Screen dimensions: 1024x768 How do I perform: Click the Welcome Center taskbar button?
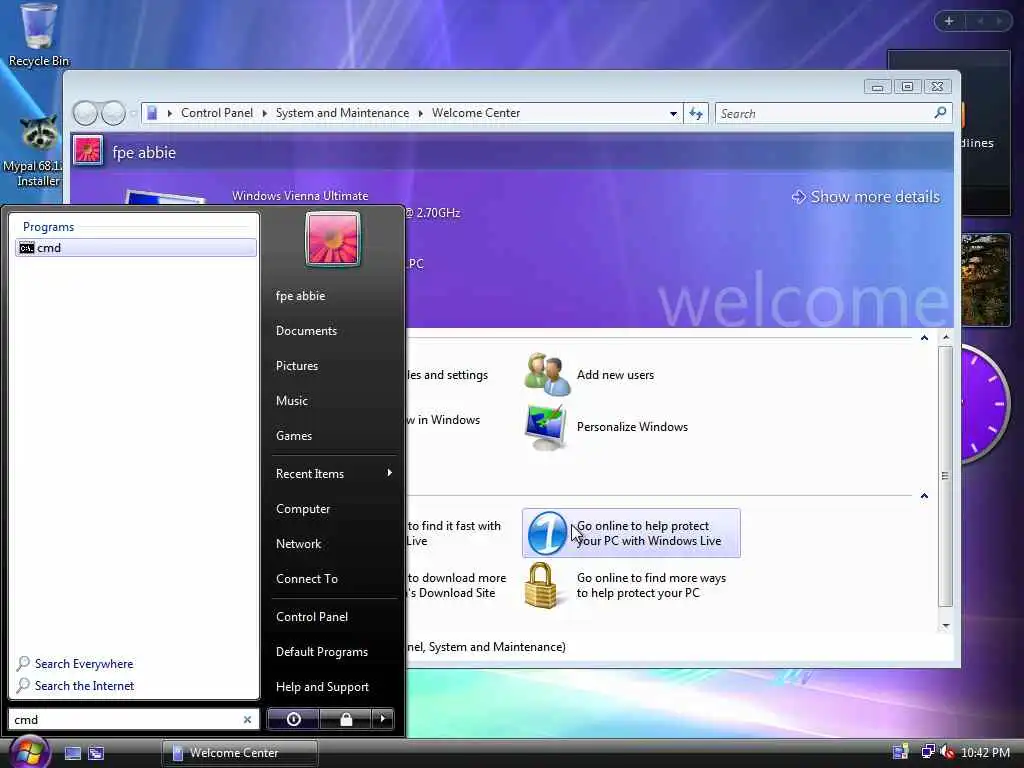coord(240,753)
